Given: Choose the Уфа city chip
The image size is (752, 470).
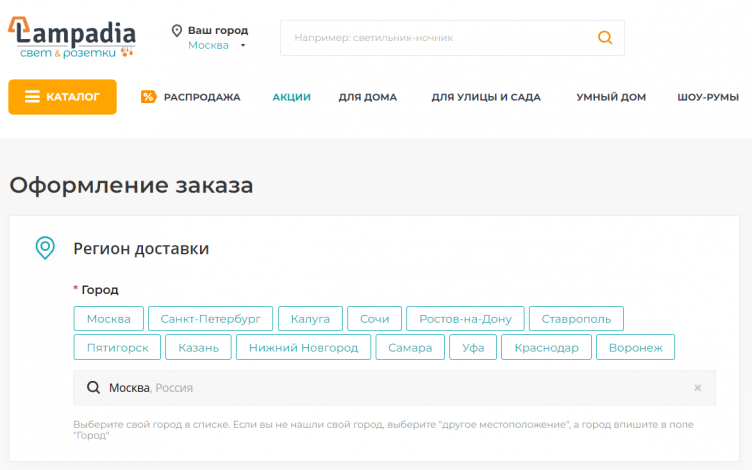Looking at the screenshot, I should click(x=473, y=347).
